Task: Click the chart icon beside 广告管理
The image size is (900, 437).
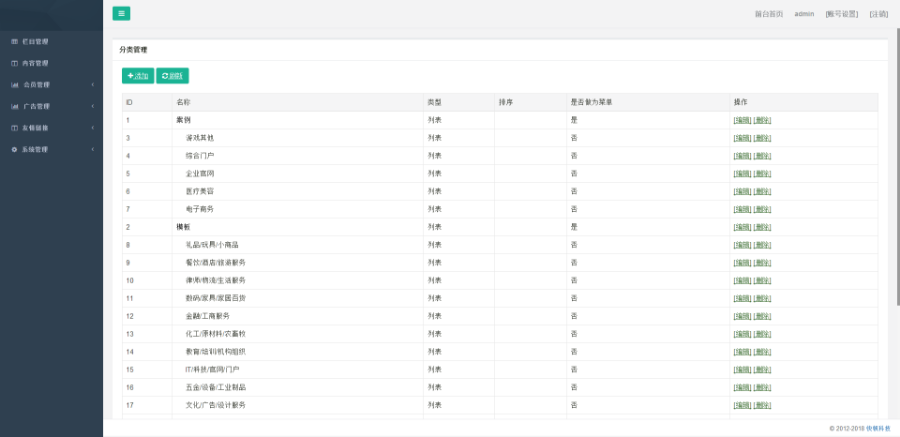Action: pyautogui.click(x=14, y=106)
